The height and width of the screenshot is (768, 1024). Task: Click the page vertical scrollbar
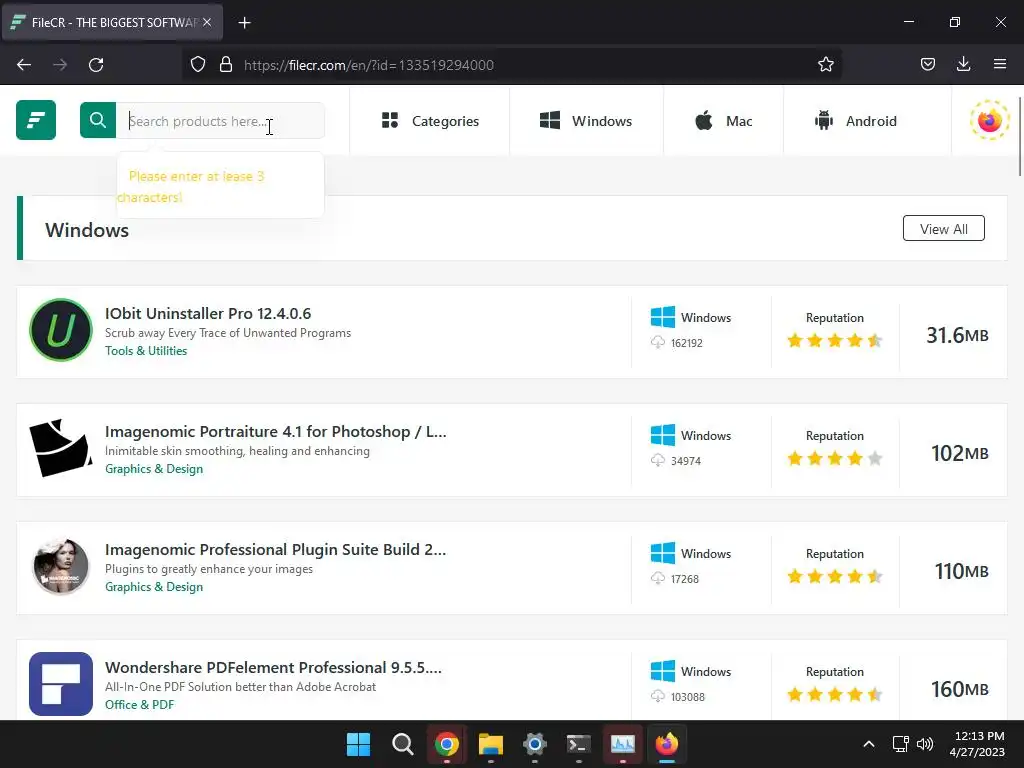pyautogui.click(x=1019, y=136)
